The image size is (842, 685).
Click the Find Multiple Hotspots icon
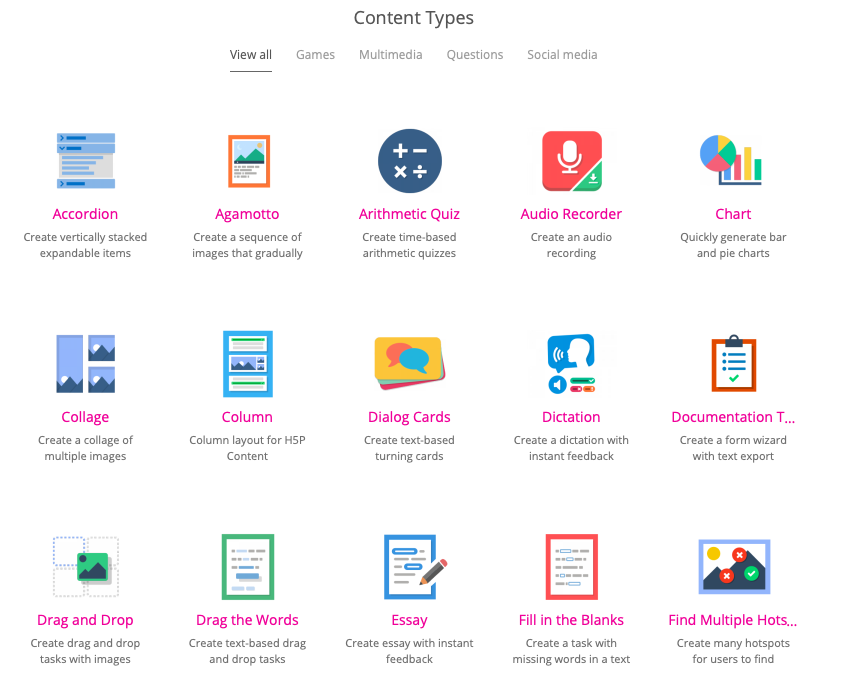[x=732, y=567]
